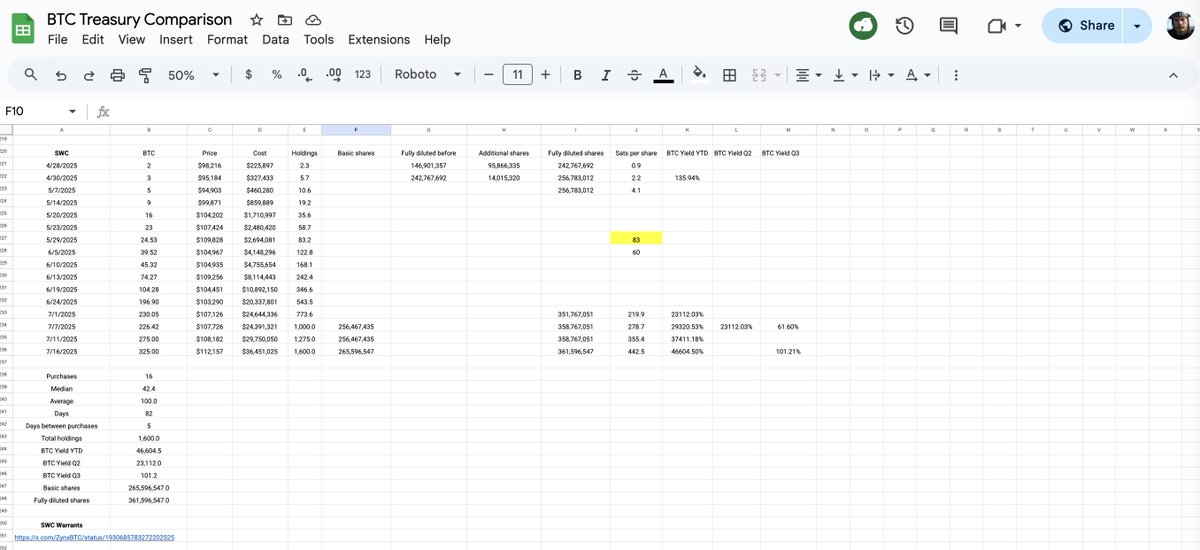Open the borders tool

pos(730,75)
